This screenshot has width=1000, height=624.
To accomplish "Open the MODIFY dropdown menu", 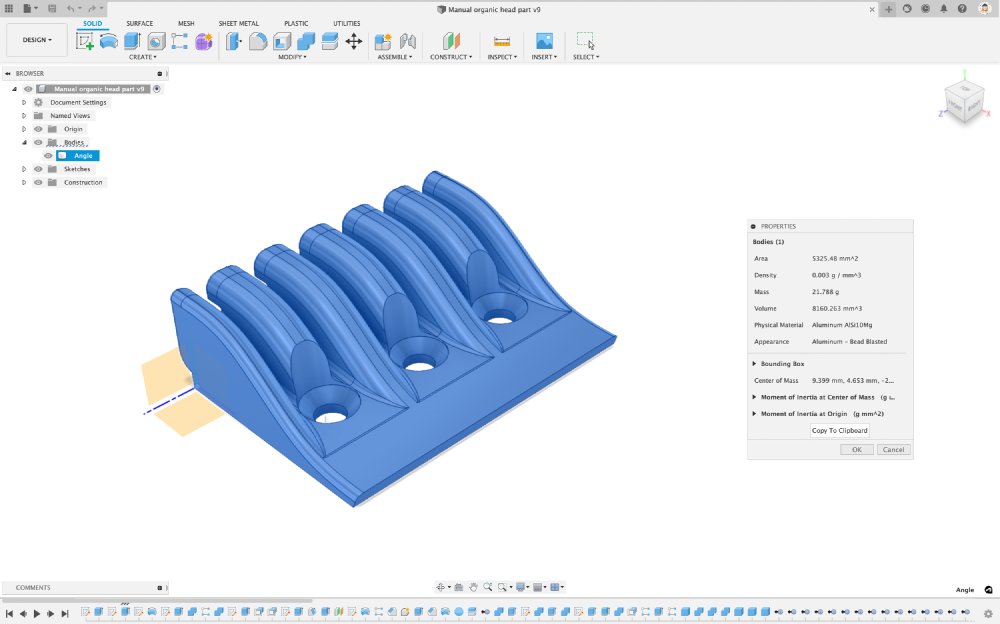I will (292, 57).
